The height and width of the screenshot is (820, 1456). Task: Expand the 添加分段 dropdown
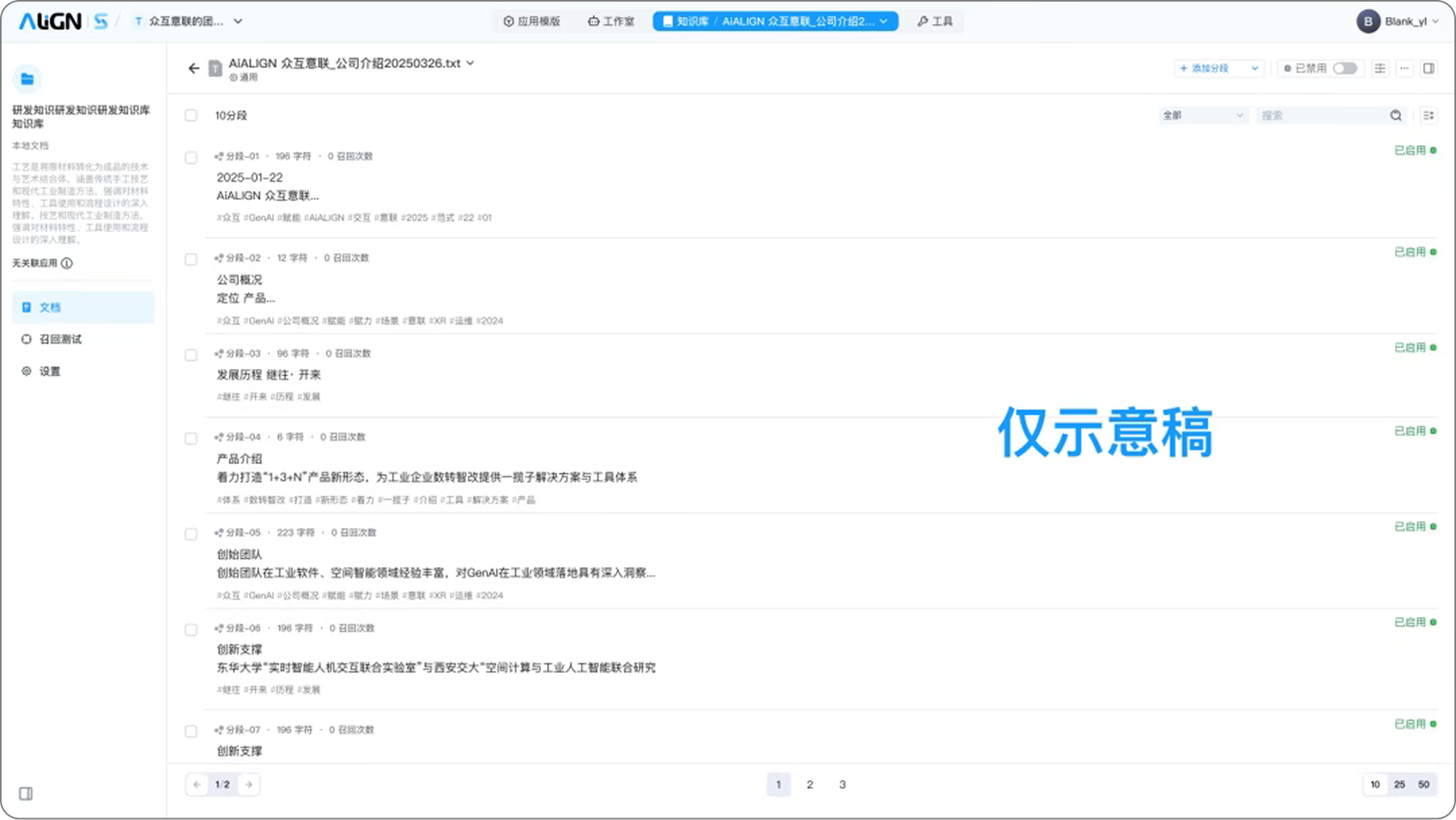[x=1255, y=69]
